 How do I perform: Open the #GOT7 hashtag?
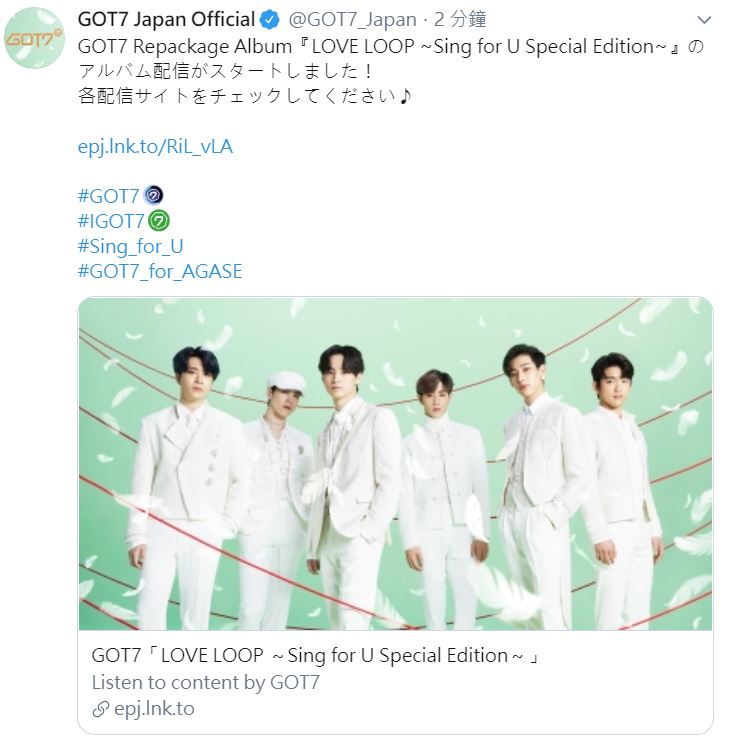coord(108,196)
